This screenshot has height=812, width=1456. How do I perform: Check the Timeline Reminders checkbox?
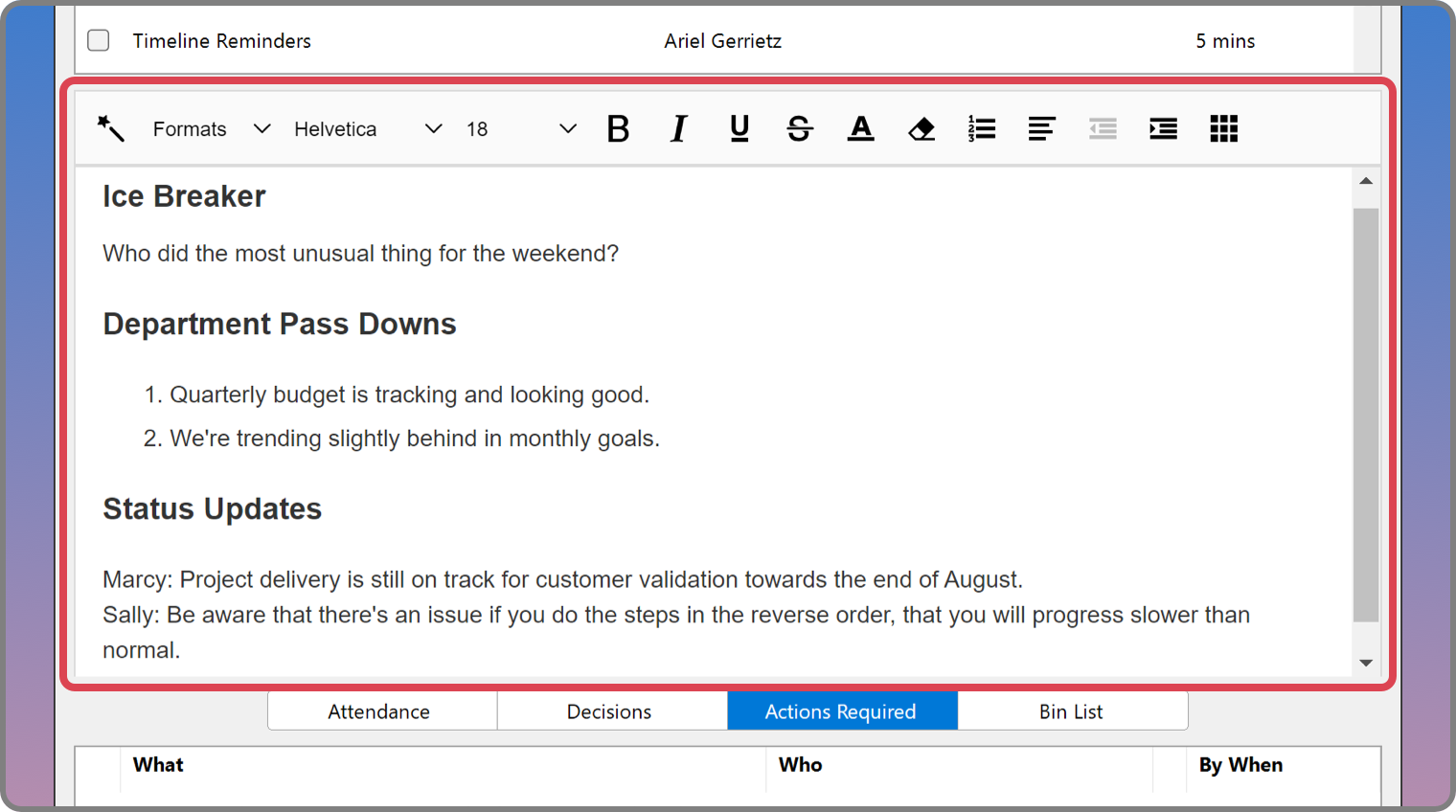pyautogui.click(x=99, y=40)
